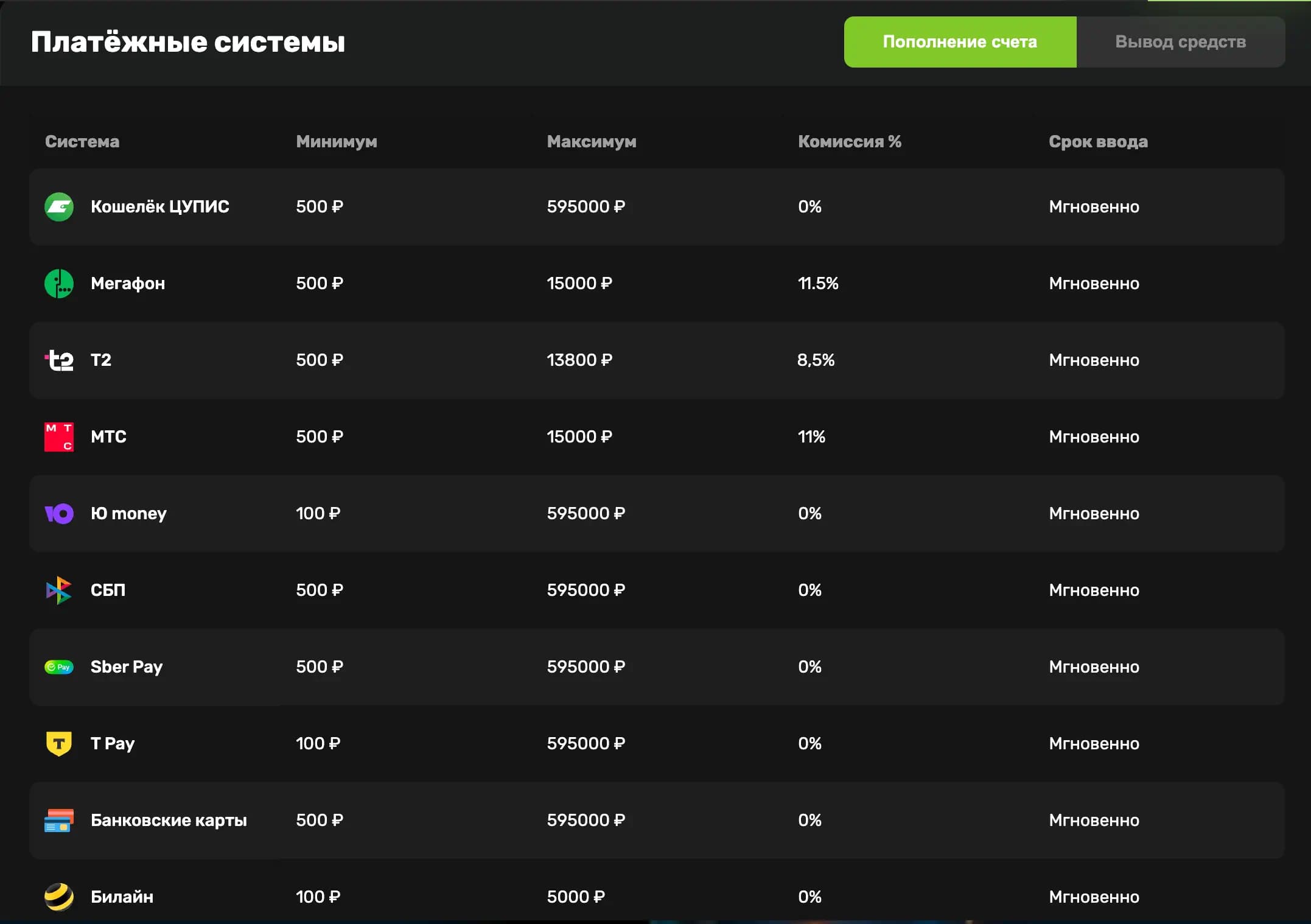This screenshot has width=1311, height=924.
Task: Click the Система column header
Action: [x=82, y=142]
